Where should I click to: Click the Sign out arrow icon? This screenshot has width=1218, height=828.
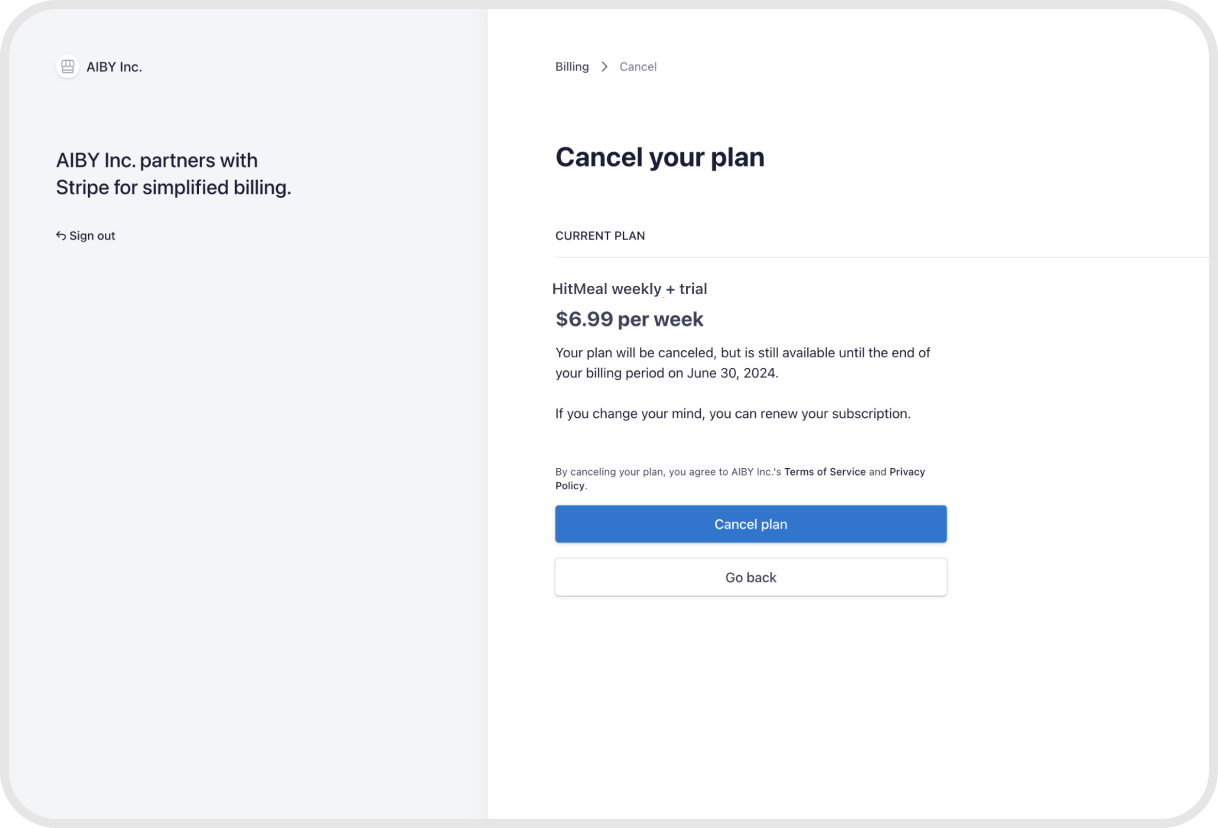click(61, 236)
